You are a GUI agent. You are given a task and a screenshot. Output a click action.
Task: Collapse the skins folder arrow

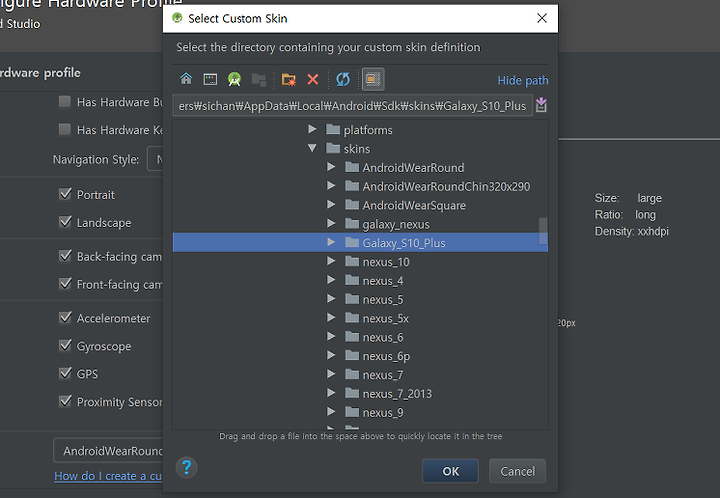312,148
